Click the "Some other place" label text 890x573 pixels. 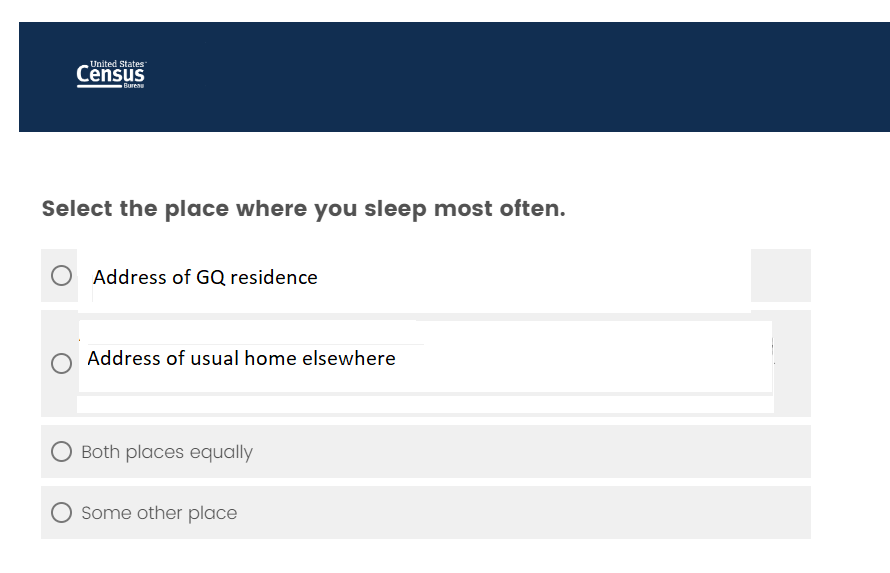point(159,513)
